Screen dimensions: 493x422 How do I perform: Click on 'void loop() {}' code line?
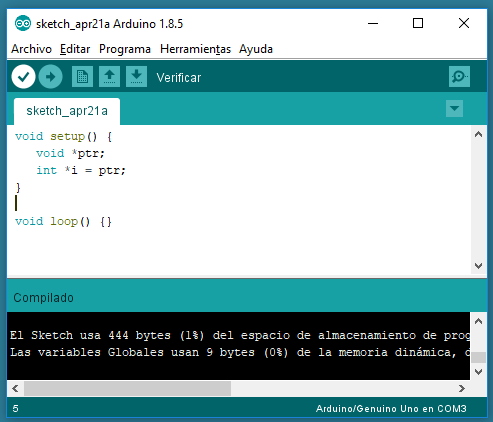click(x=63, y=221)
